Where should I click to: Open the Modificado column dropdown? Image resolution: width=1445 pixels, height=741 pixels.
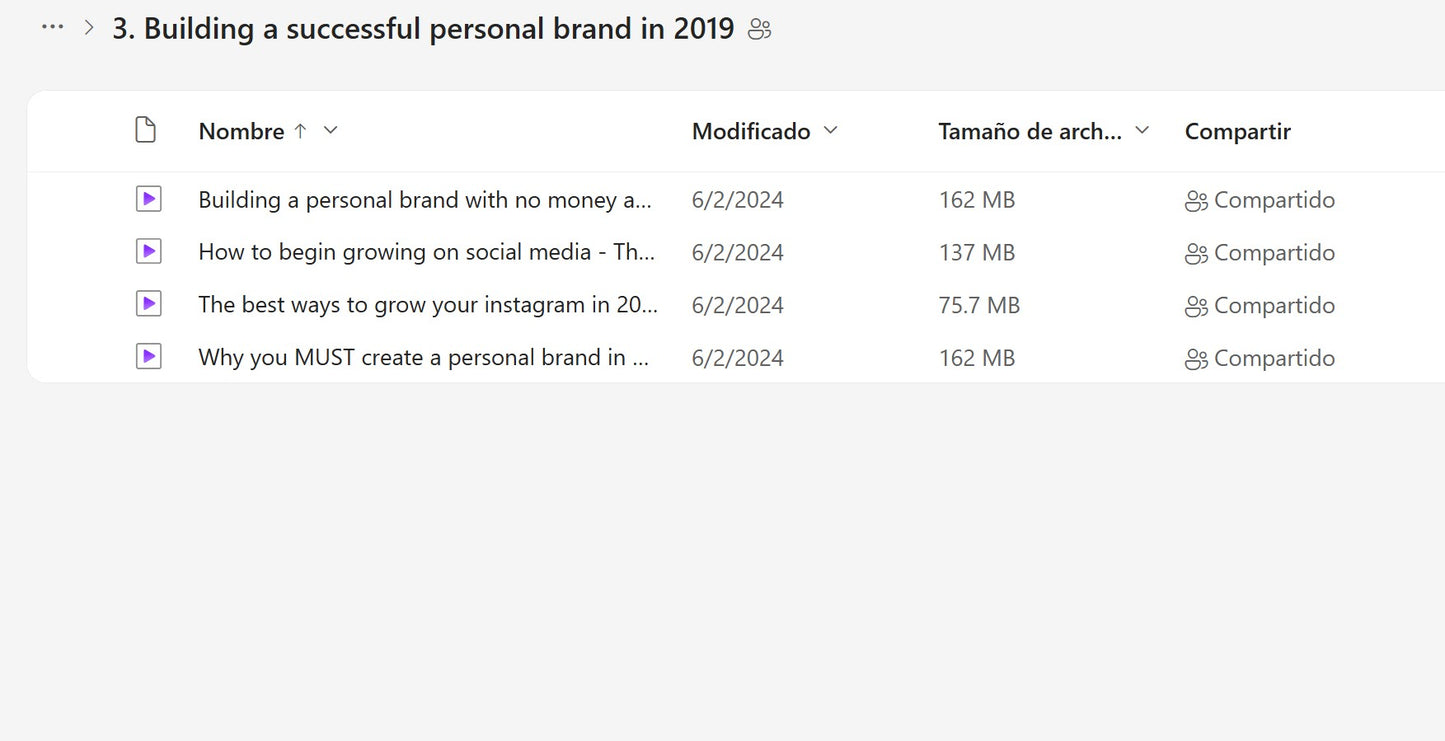(x=830, y=131)
